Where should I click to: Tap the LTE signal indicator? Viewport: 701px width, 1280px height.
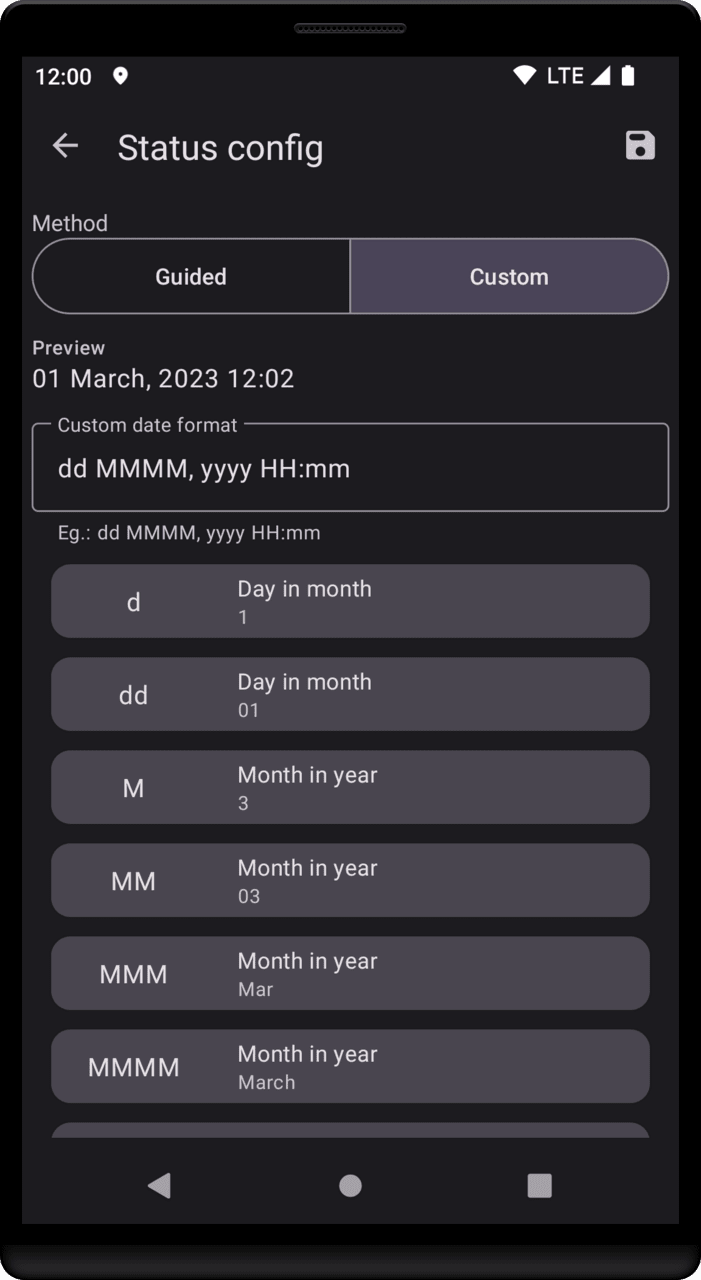coord(578,76)
